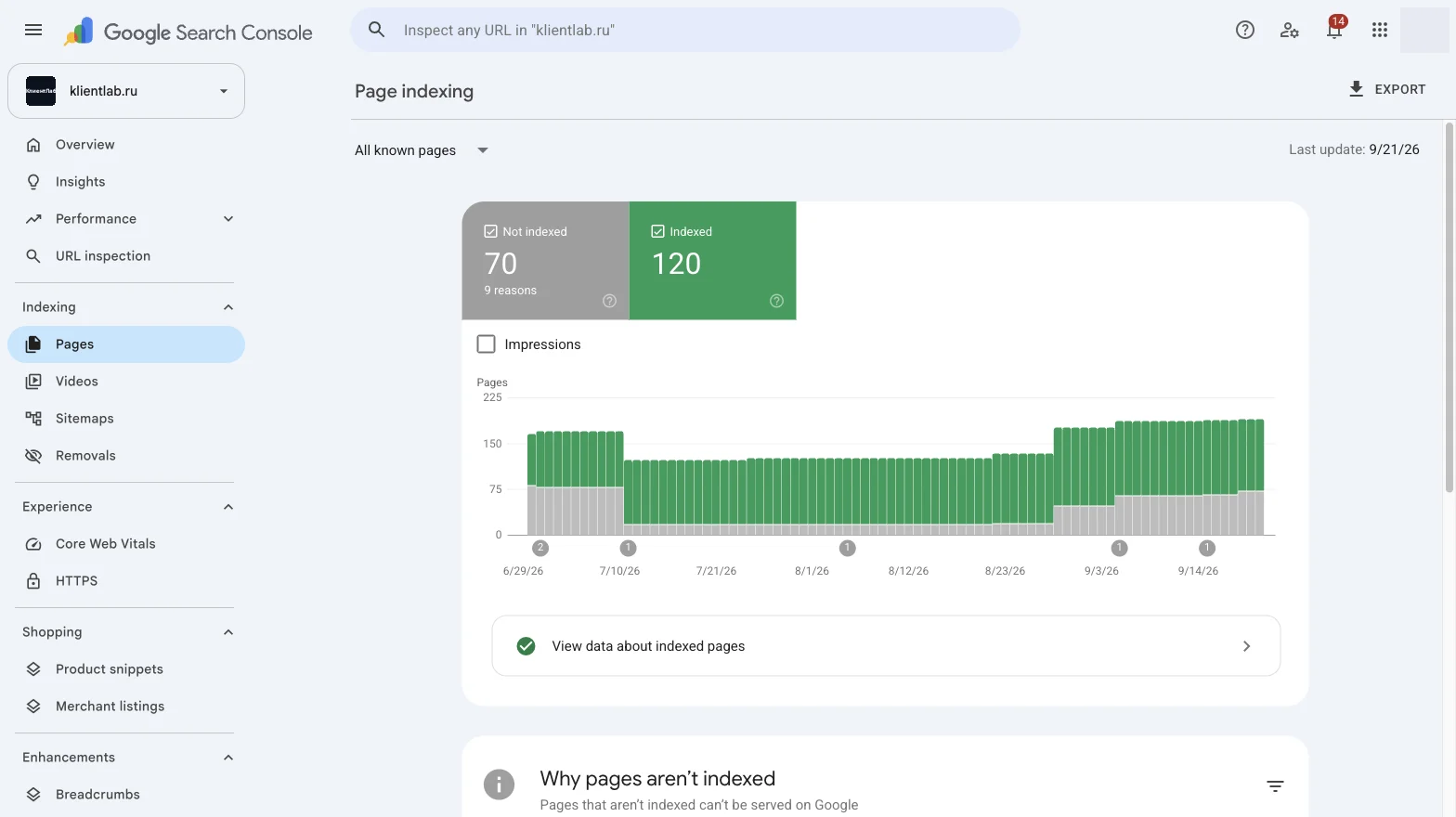
Task: Click the chevron on indexed pages row
Action: (1246, 646)
